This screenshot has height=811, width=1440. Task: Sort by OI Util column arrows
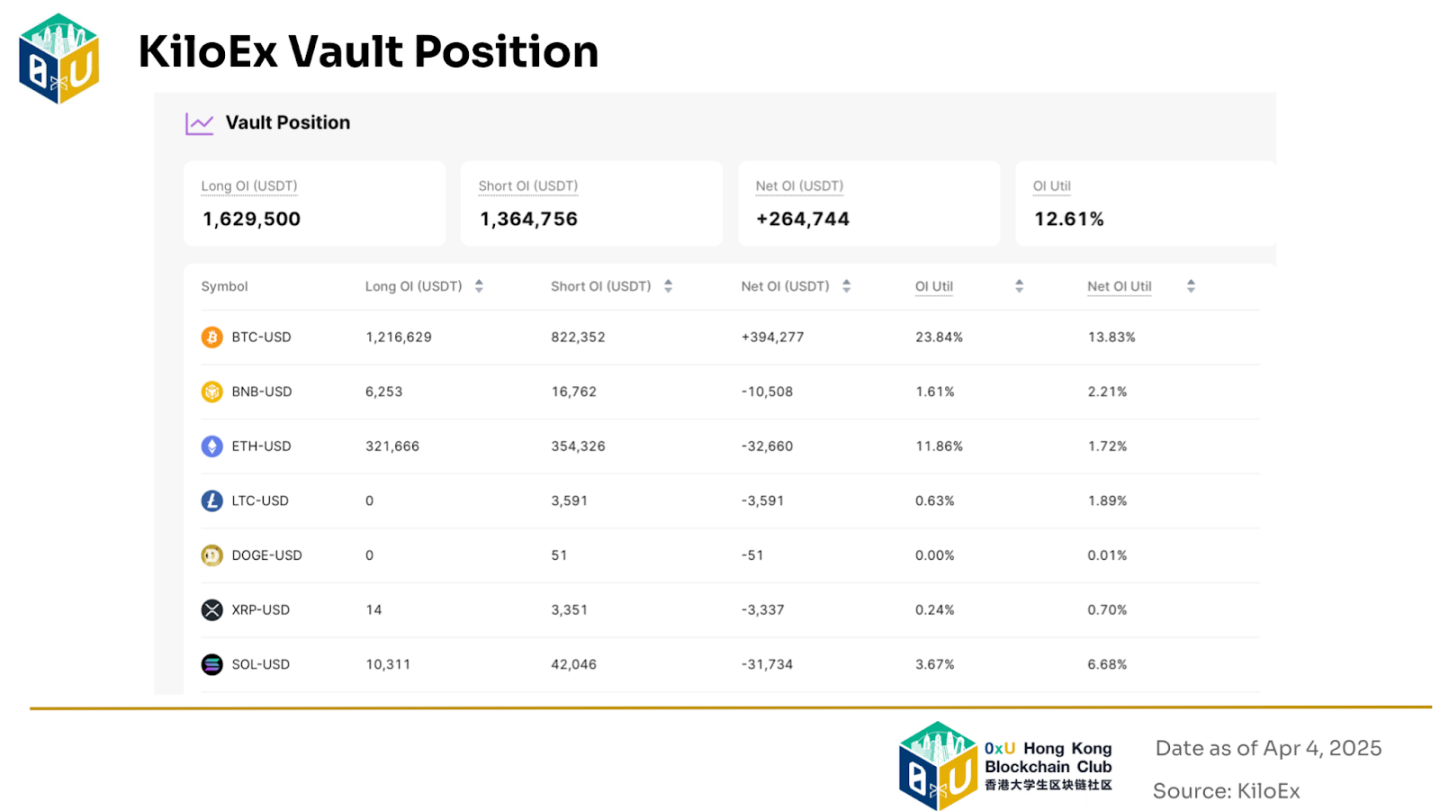point(1019,286)
